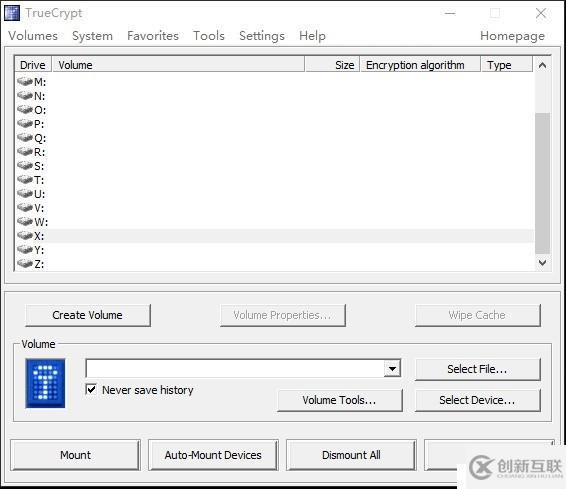Click the drive list scroll down arrow

[x=542, y=263]
